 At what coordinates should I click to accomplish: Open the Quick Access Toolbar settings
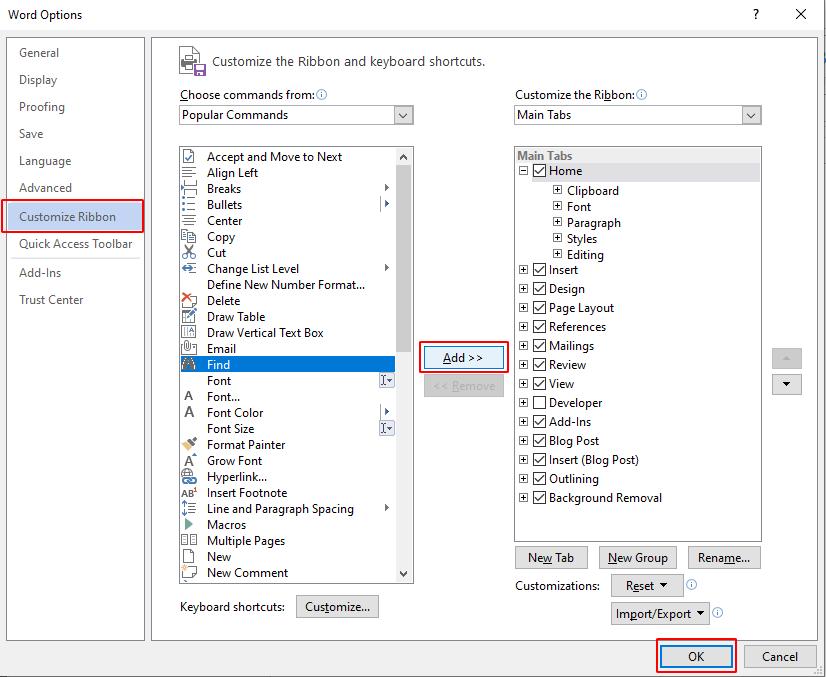(x=70, y=244)
